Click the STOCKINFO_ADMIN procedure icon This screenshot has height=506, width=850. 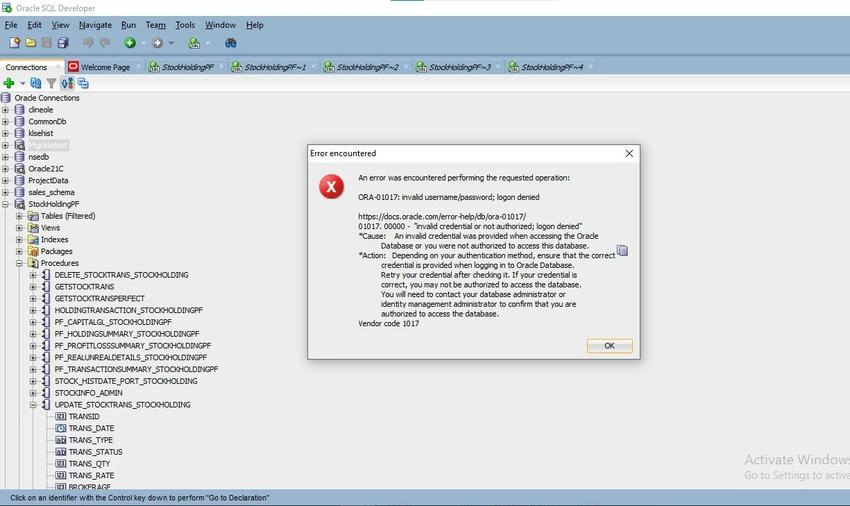pyautogui.click(x=46, y=393)
